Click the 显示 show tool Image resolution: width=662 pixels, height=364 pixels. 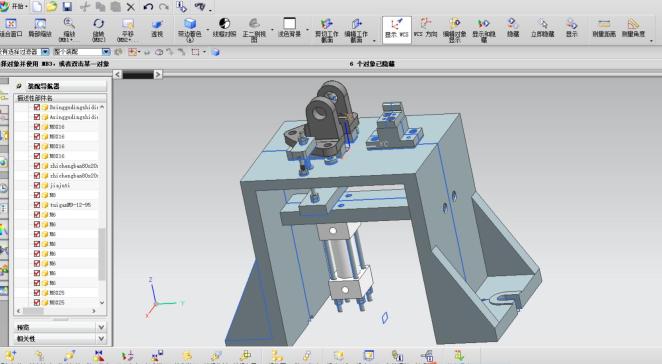(572, 28)
